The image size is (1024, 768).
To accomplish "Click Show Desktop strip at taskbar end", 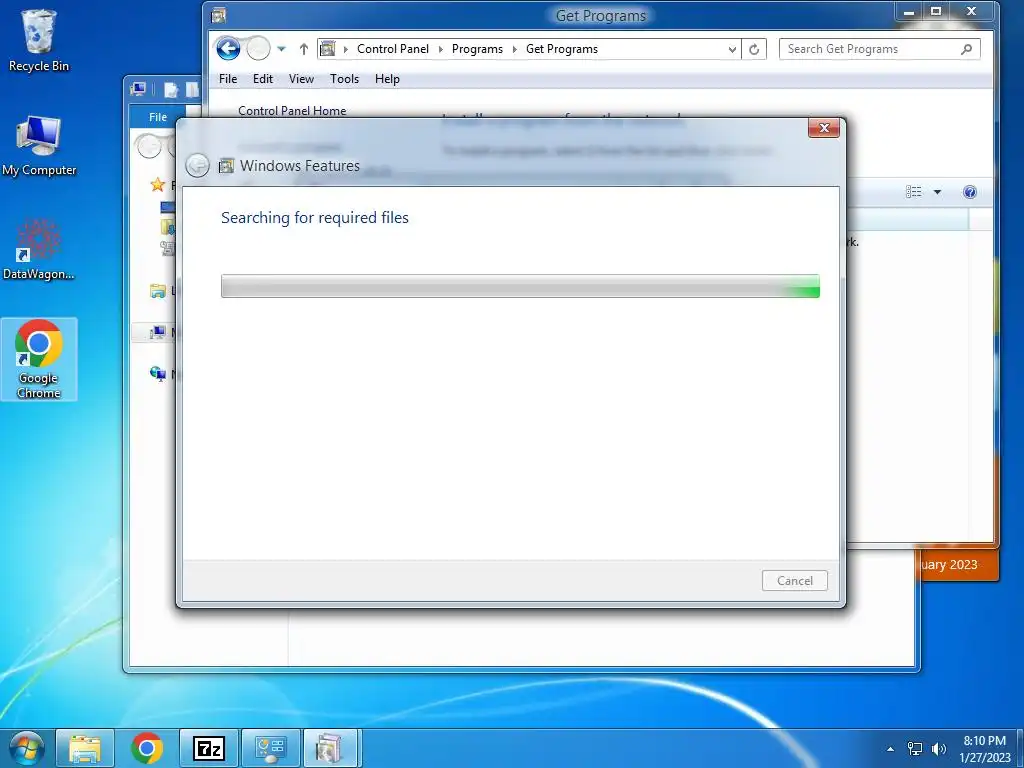I will (x=1020, y=748).
